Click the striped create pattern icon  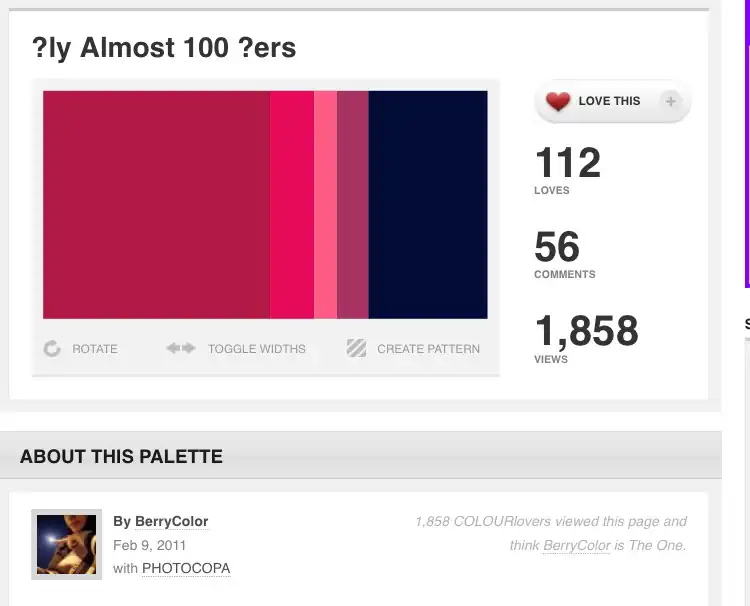pyautogui.click(x=356, y=348)
